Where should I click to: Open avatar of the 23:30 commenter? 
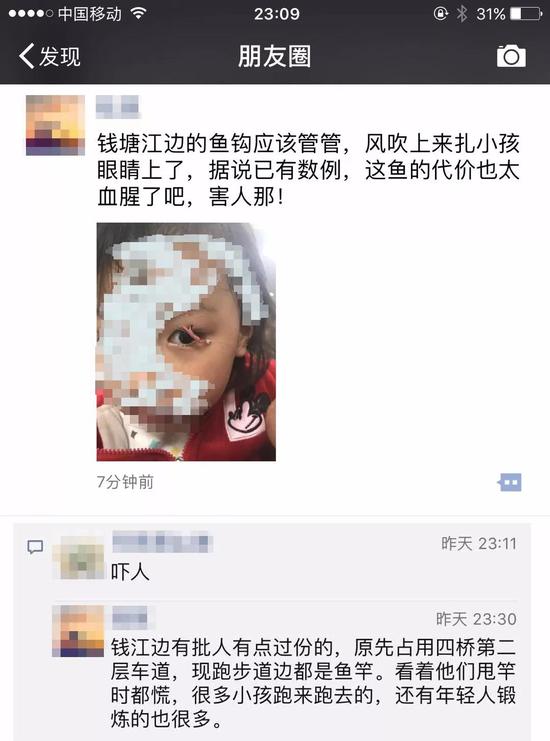click(78, 631)
